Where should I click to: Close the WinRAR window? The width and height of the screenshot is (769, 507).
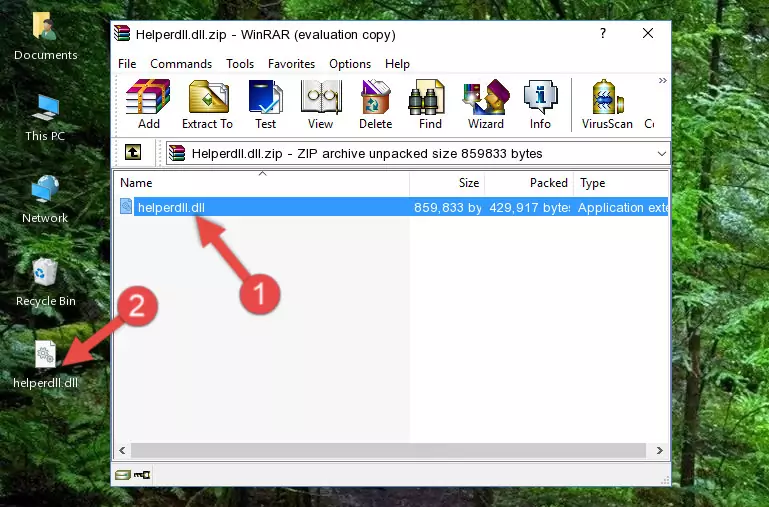(x=648, y=33)
